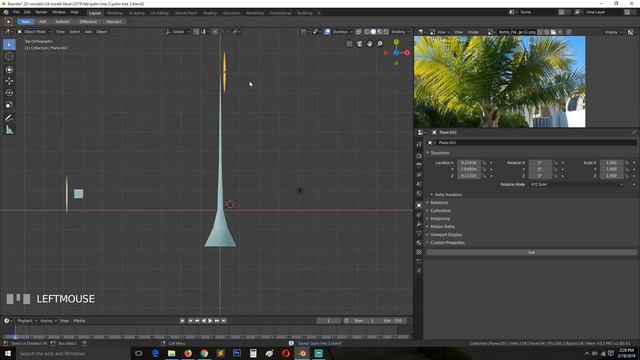The height and width of the screenshot is (360, 640).
Task: Open the Window menu
Action: 59,12
